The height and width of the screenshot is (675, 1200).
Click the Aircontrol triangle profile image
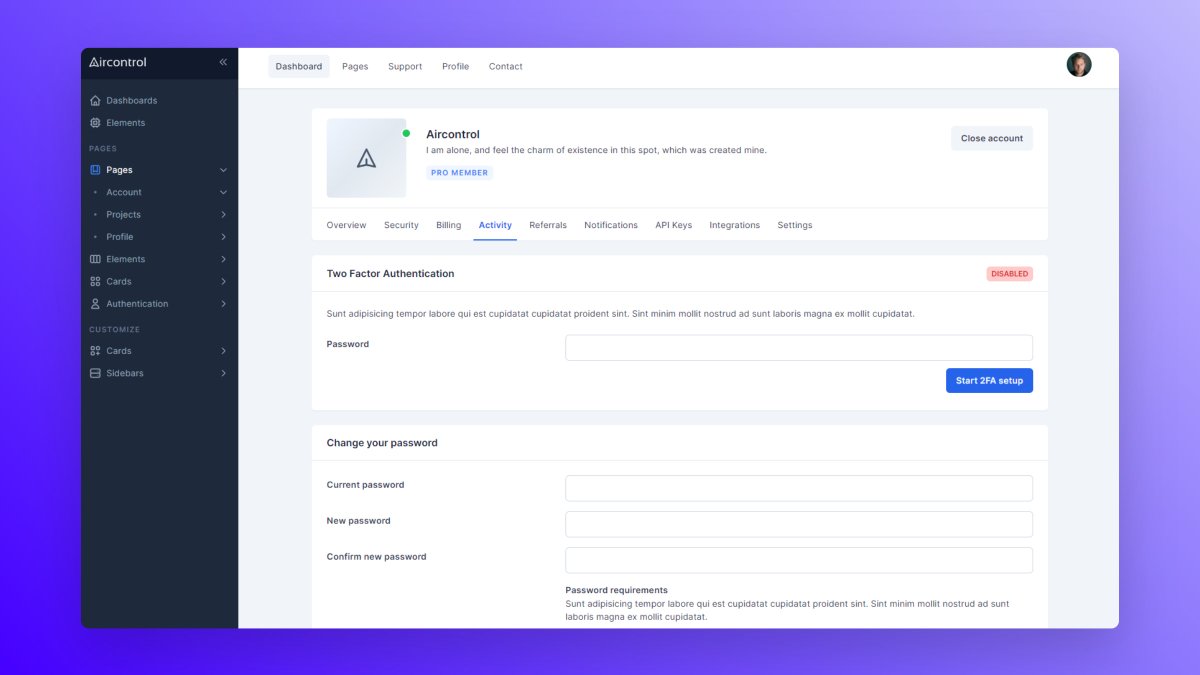click(x=366, y=158)
